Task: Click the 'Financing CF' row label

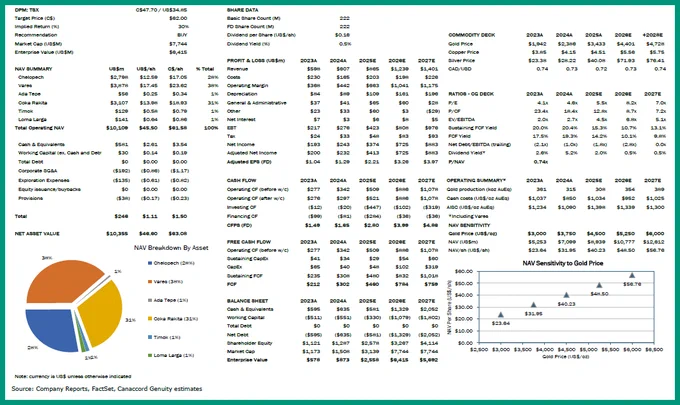Action: click(242, 216)
